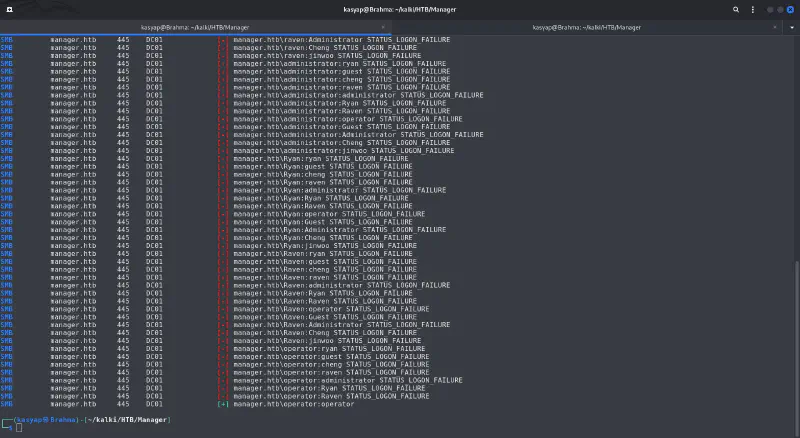Click the ~/kalki/HTB/Manager path in prompt
800x438 pixels.
pos(127,419)
